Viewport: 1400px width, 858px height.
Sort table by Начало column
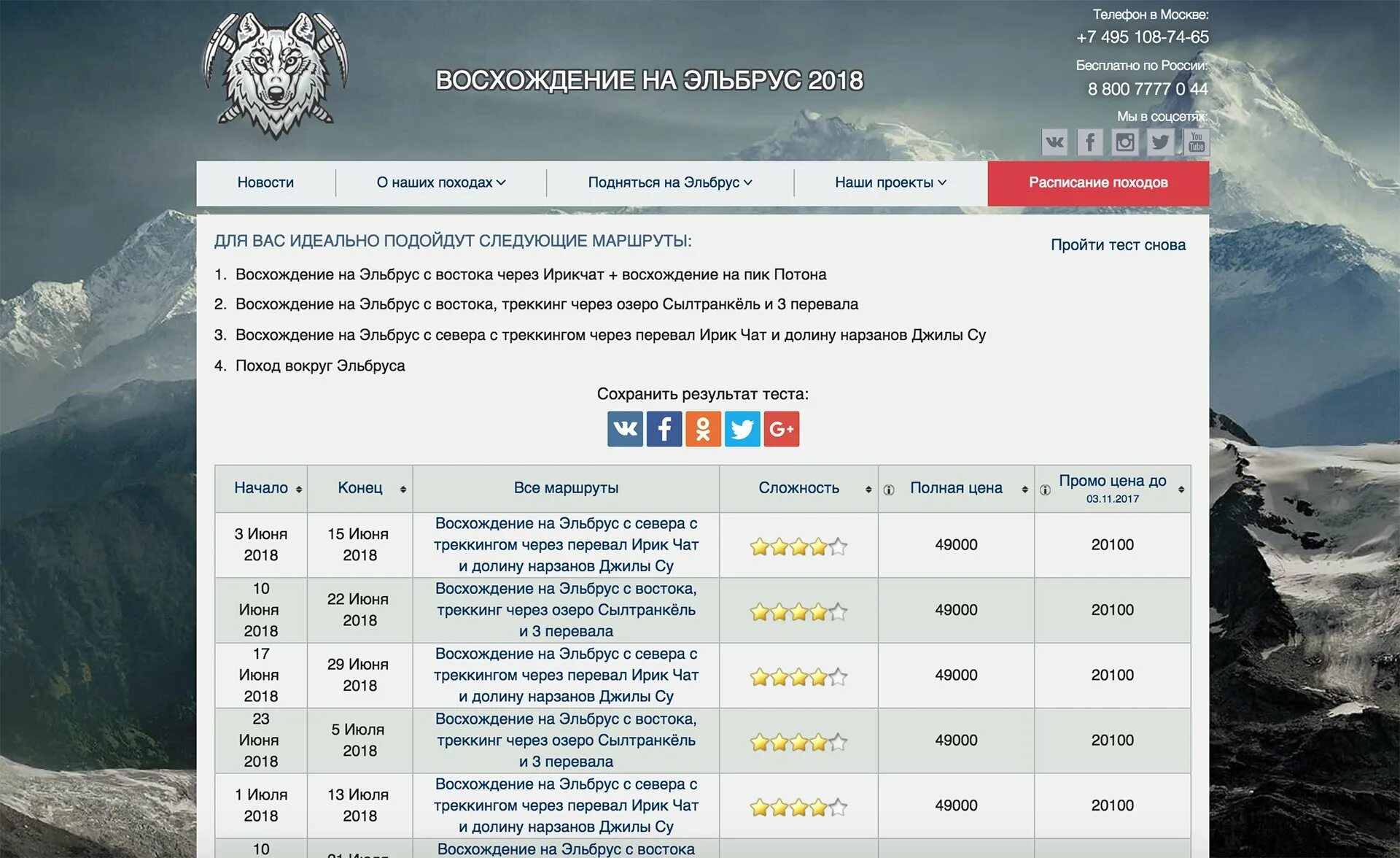[x=261, y=488]
